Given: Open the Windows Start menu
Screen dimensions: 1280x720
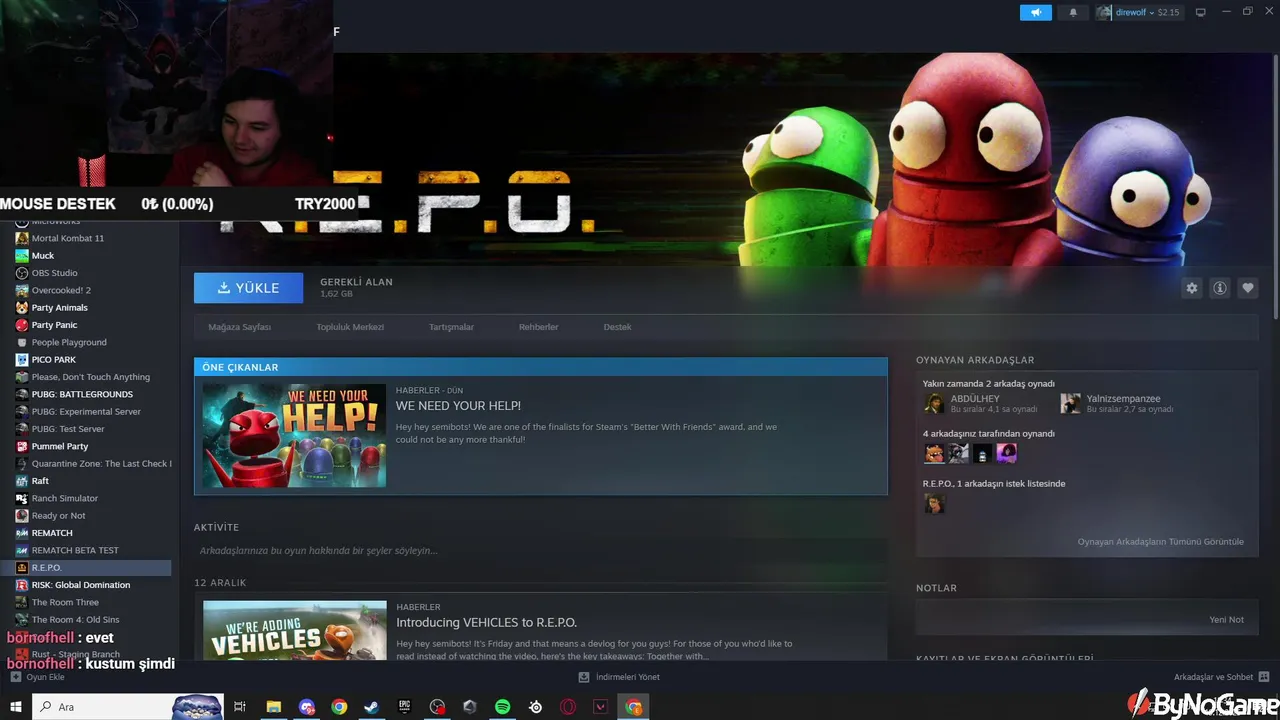Looking at the screenshot, I should 16,707.
